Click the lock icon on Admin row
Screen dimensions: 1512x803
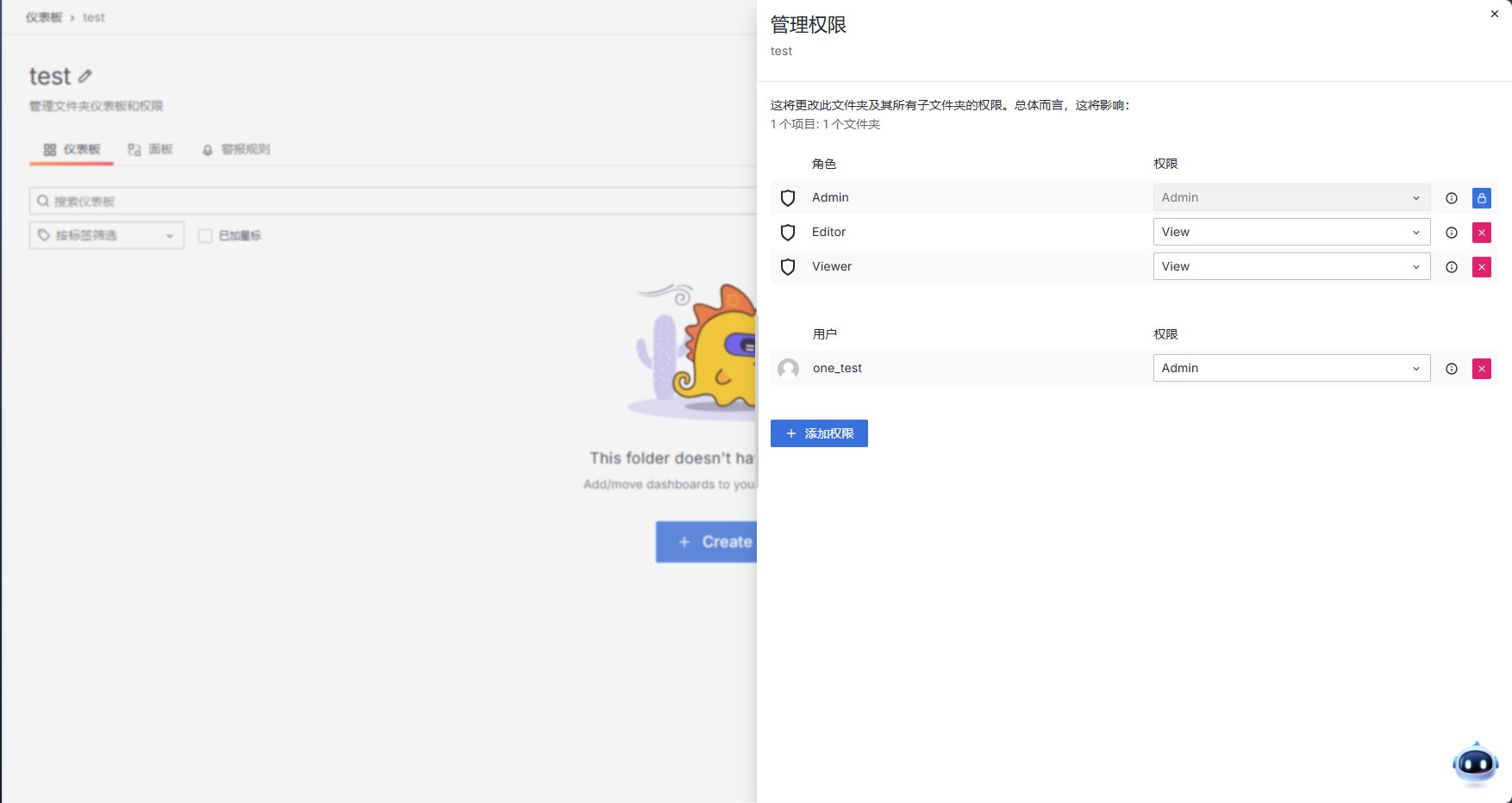[x=1481, y=198]
